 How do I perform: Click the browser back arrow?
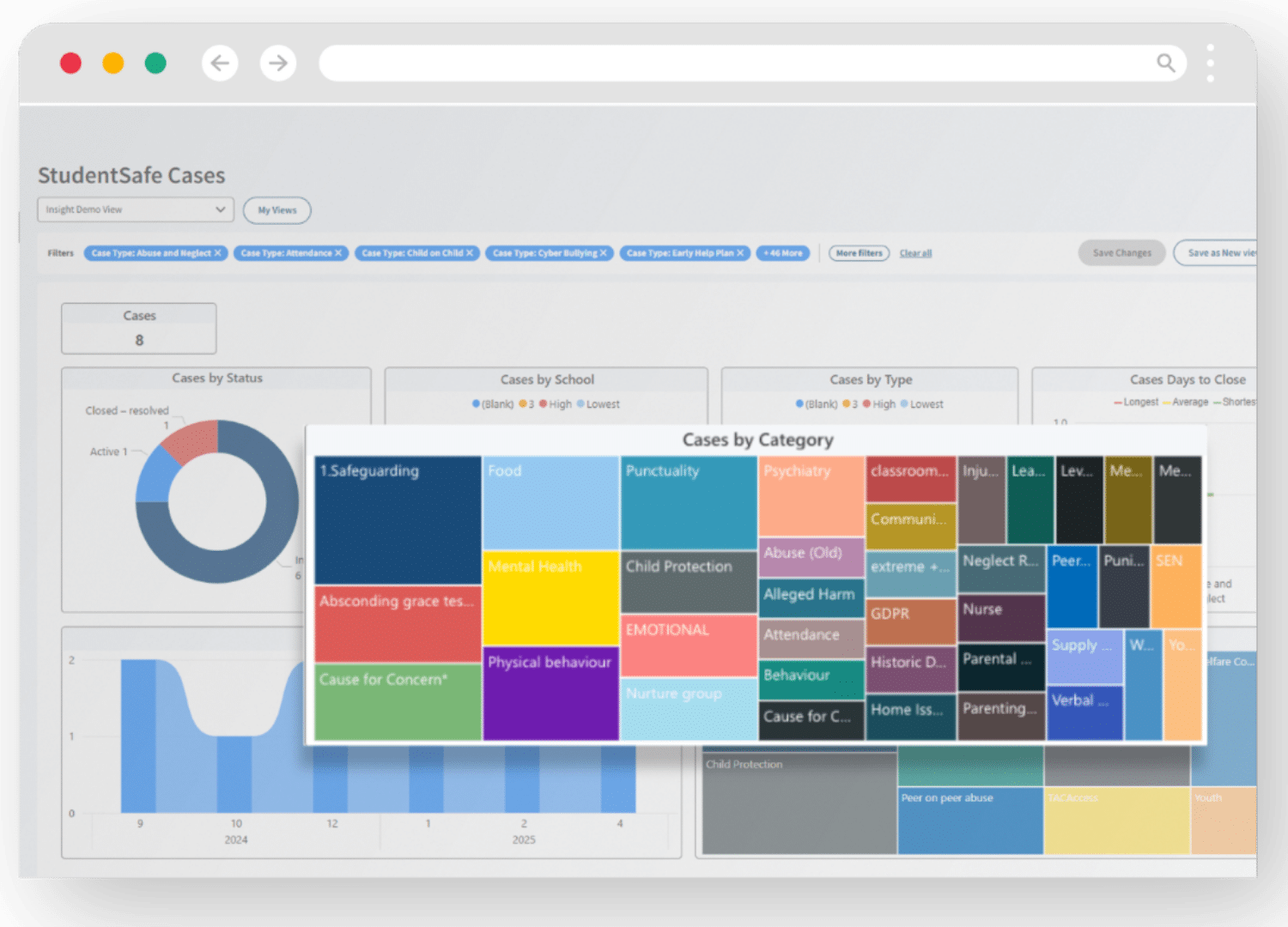coord(220,63)
